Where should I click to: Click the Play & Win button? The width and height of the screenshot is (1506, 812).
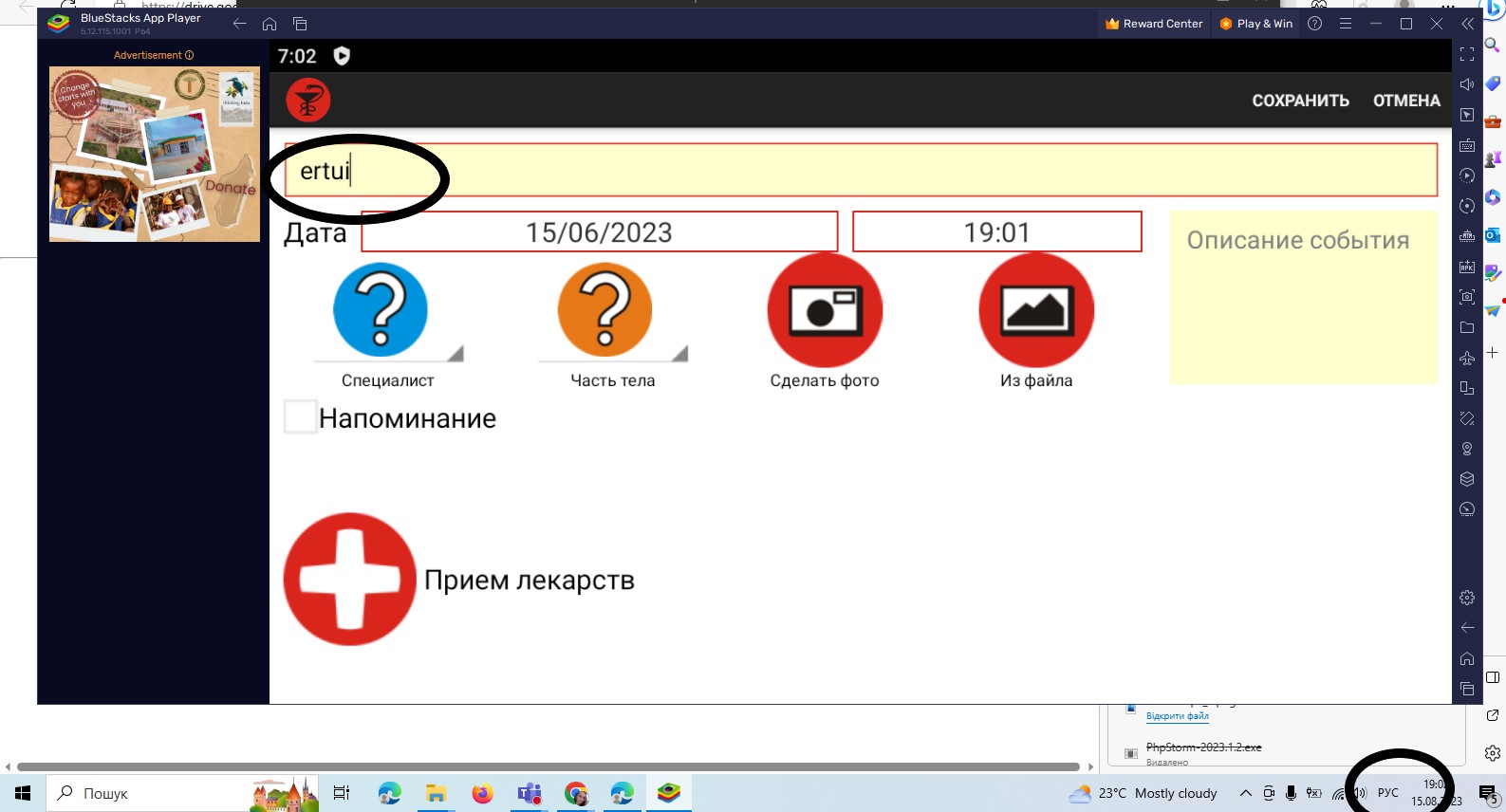(x=1256, y=24)
